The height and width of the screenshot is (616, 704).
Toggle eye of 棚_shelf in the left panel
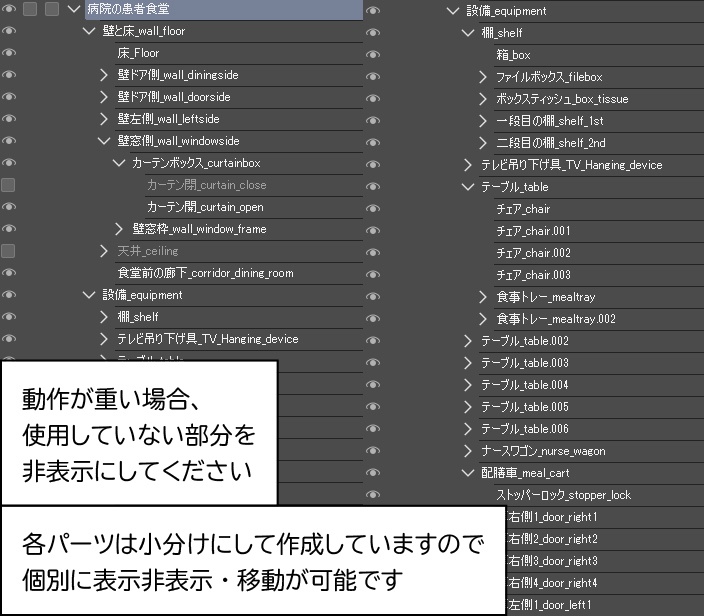(x=9, y=317)
